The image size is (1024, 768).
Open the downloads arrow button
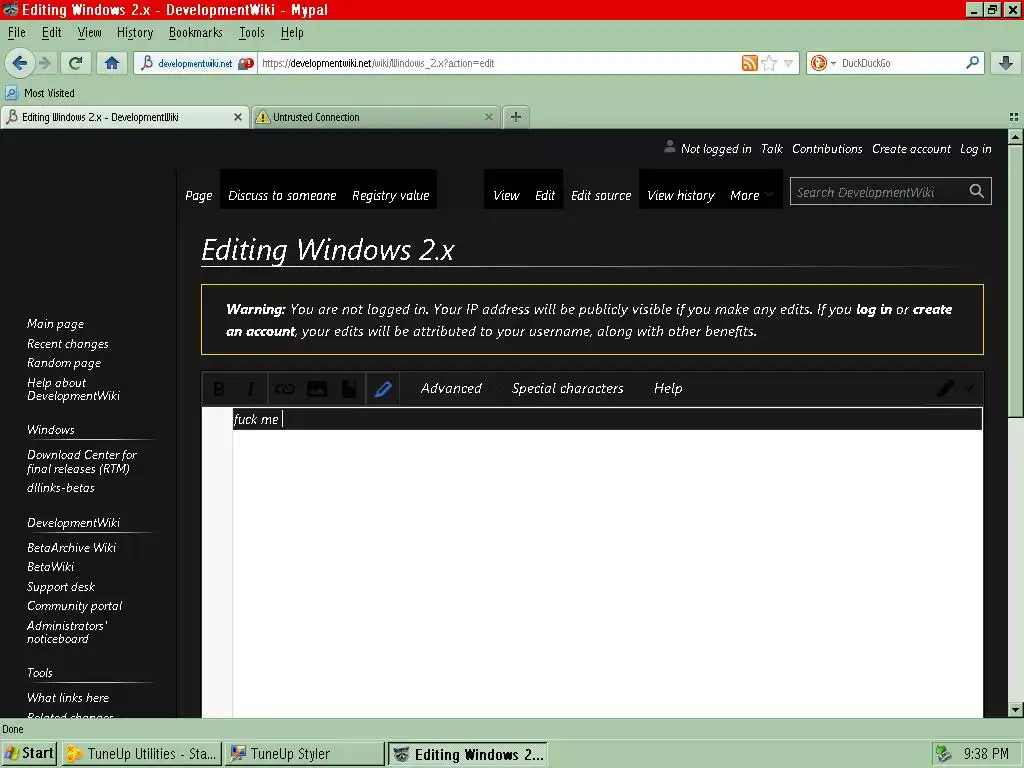click(1006, 63)
